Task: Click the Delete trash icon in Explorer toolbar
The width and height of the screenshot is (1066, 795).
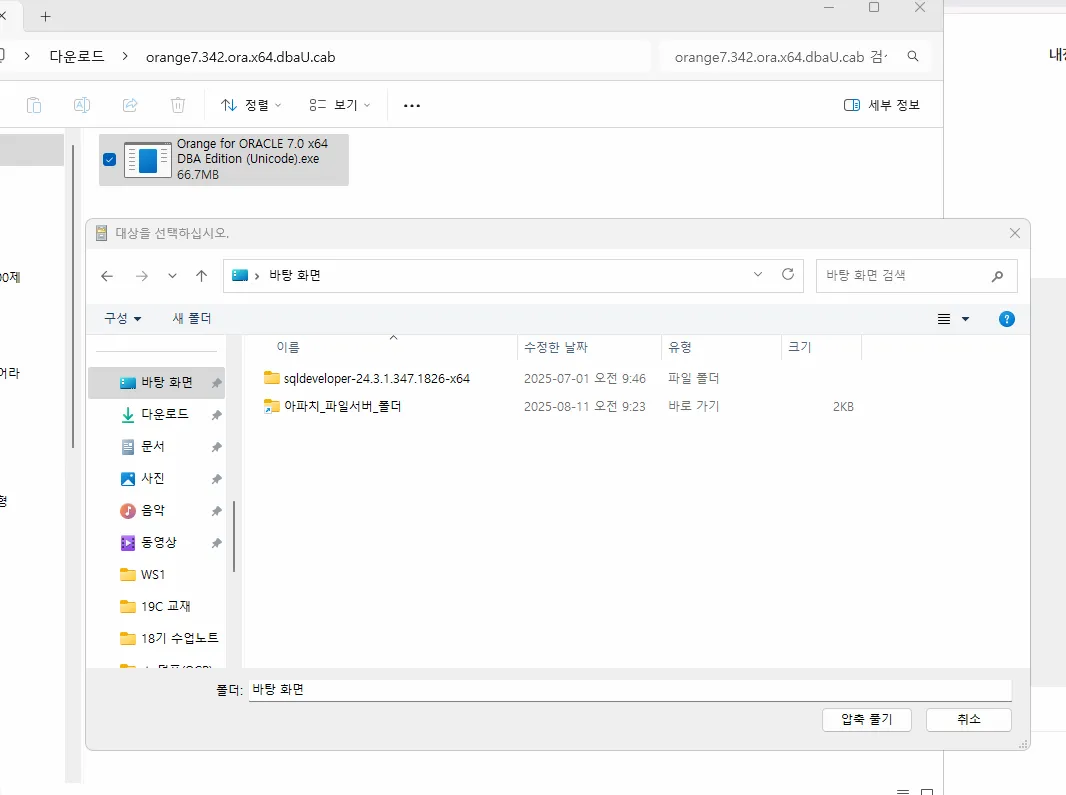Action: [x=177, y=105]
